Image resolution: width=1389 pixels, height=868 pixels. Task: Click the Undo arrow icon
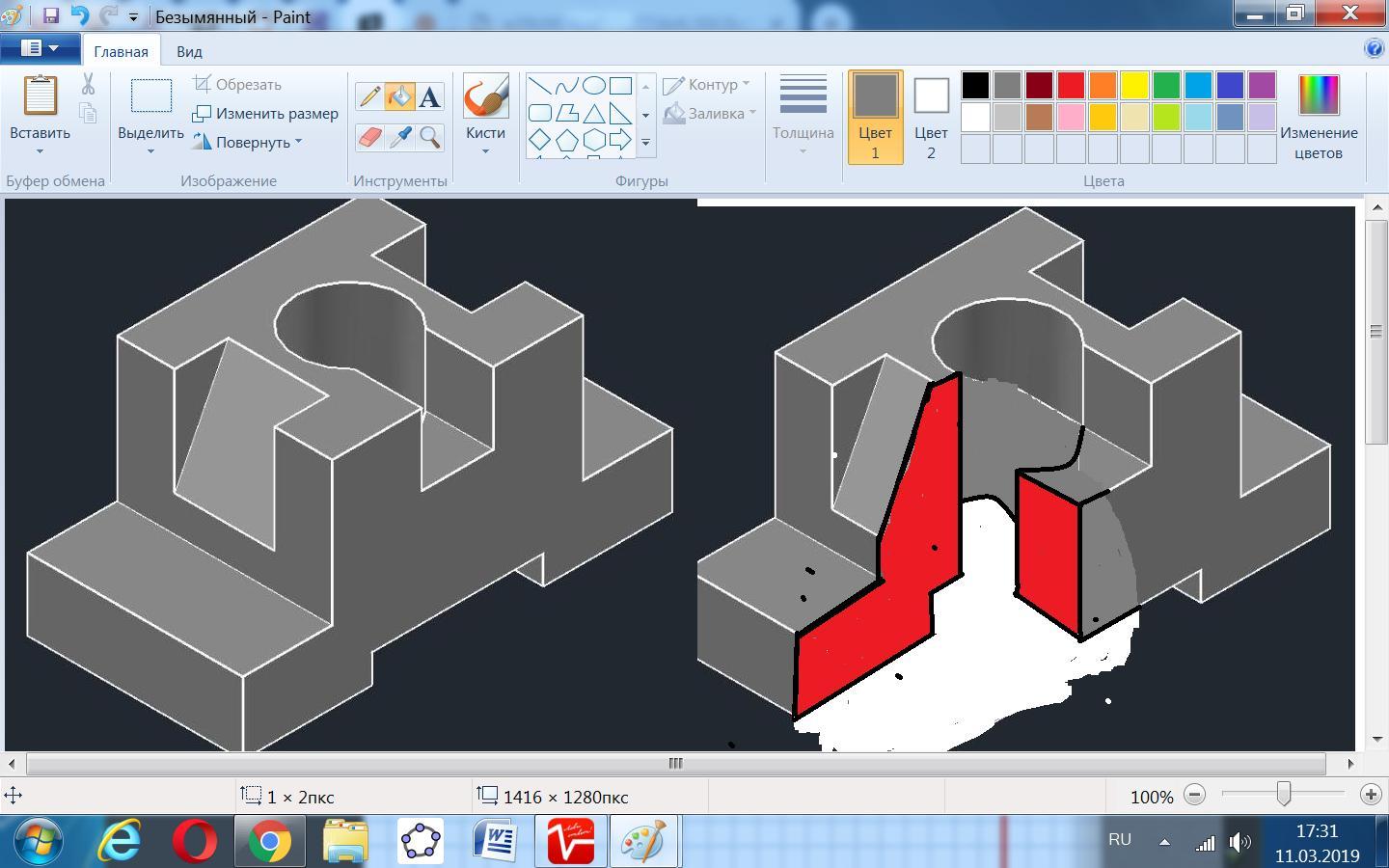79,15
